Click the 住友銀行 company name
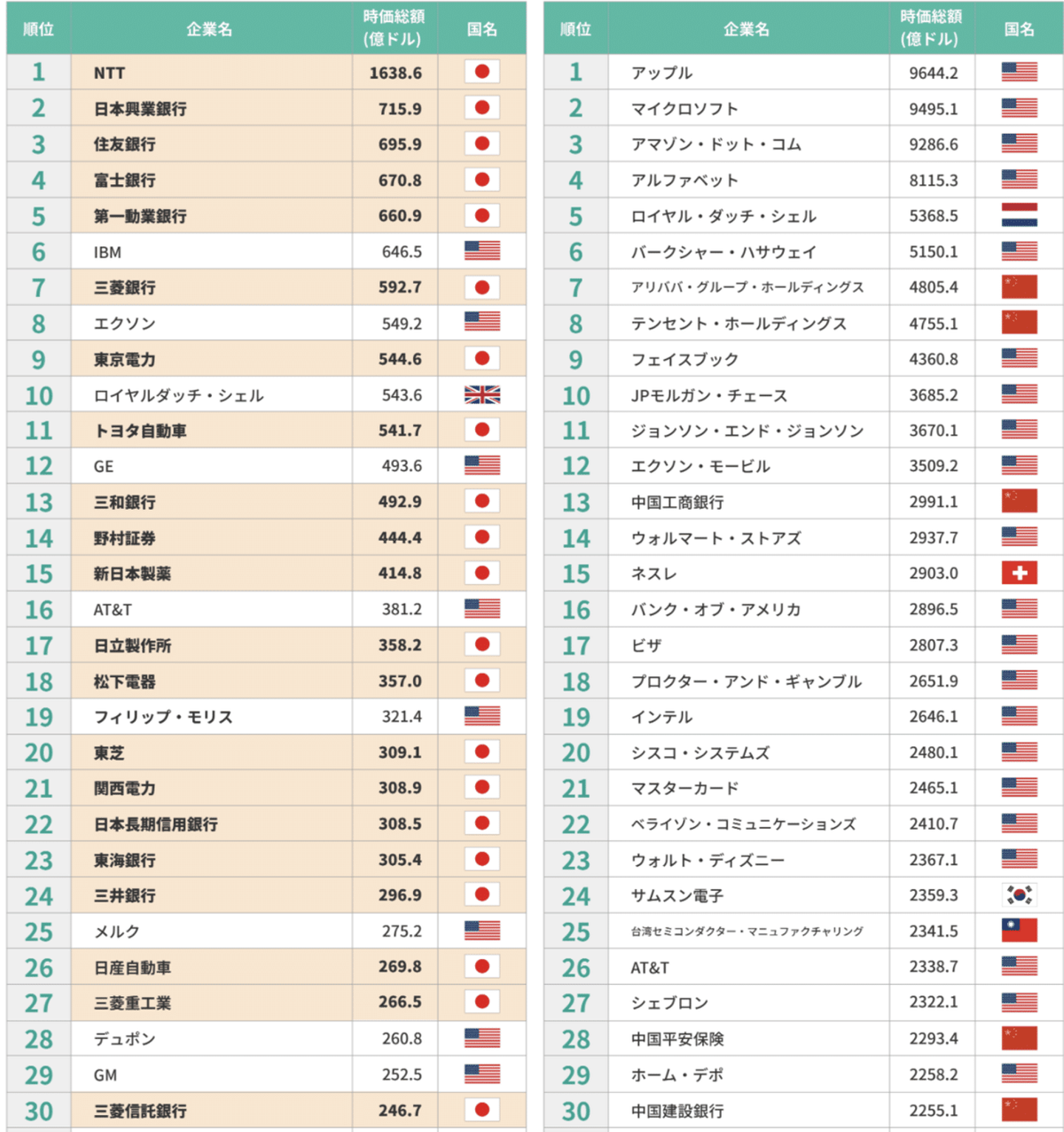The image size is (1064, 1132). [x=125, y=144]
